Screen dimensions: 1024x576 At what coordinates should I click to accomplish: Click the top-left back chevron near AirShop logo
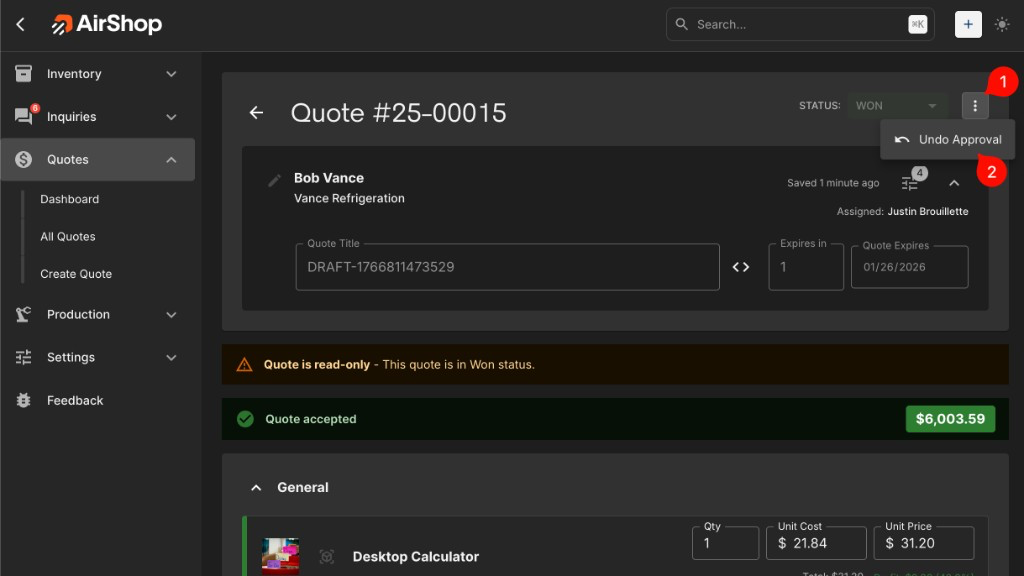pos(21,24)
